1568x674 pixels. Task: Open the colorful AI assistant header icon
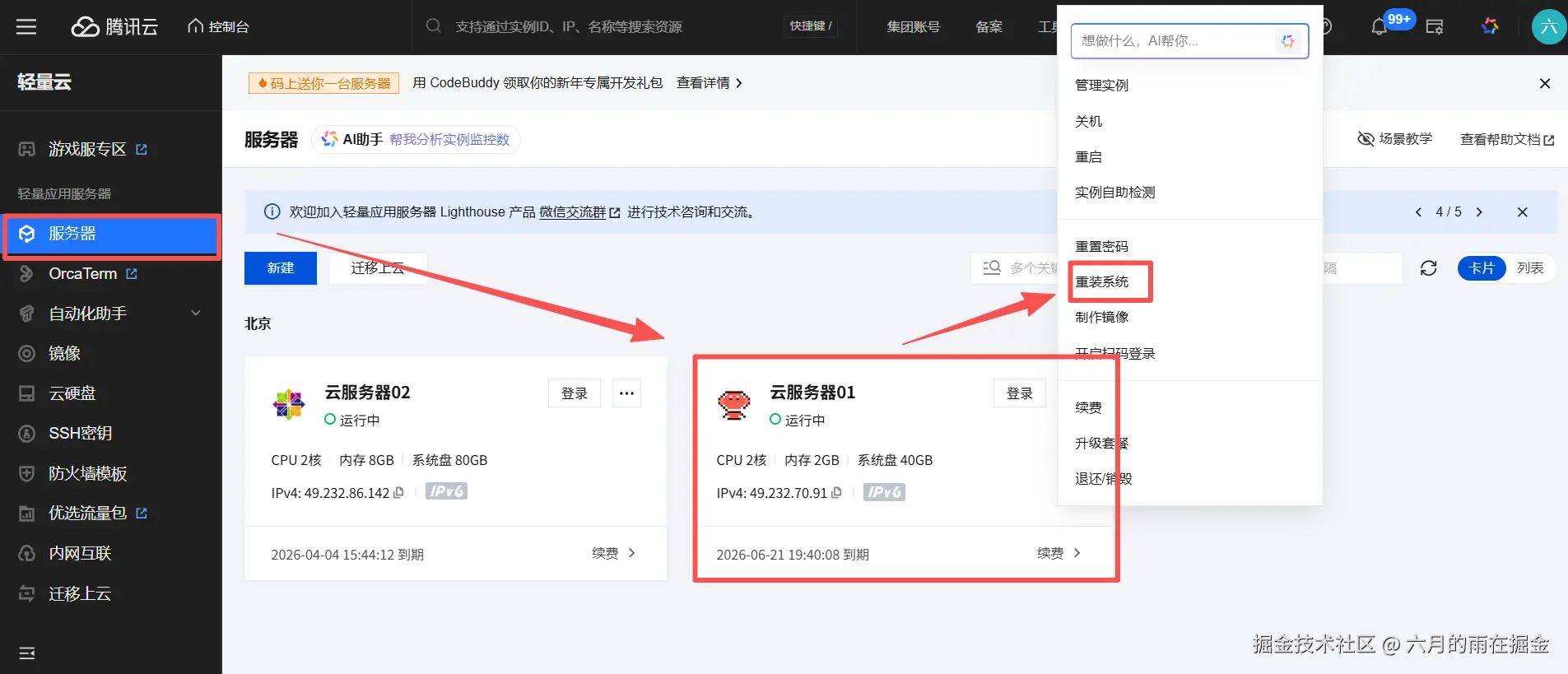(x=1490, y=26)
